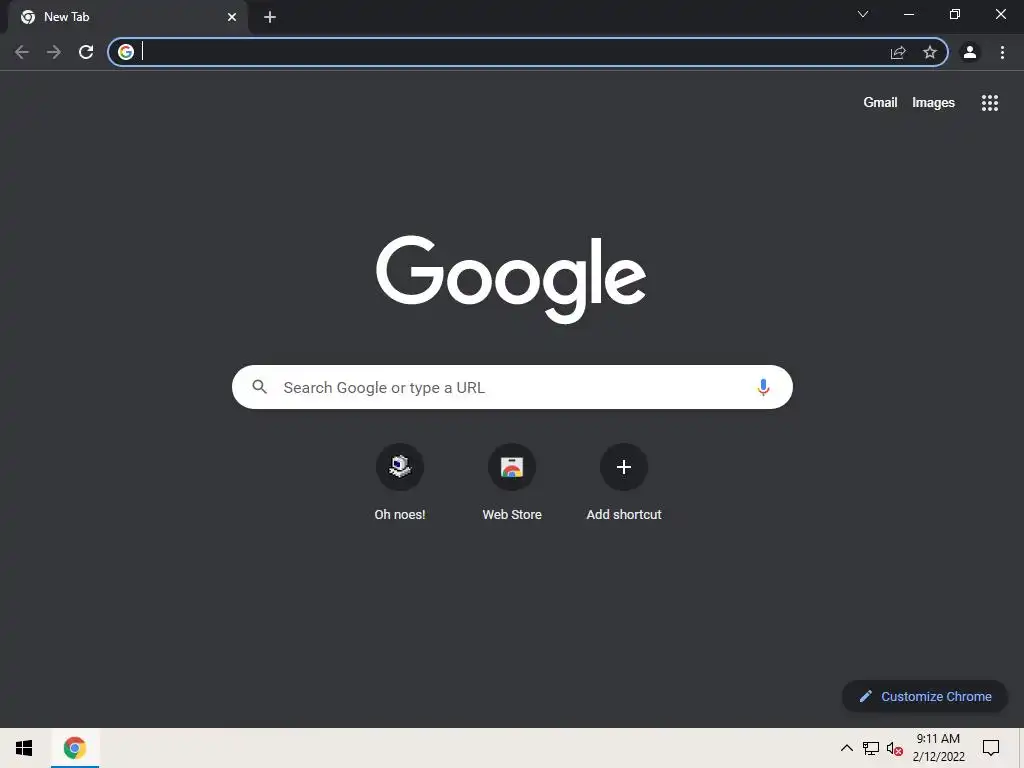Click the Google logo
Screen dimensions: 1024x768
pos(511,280)
